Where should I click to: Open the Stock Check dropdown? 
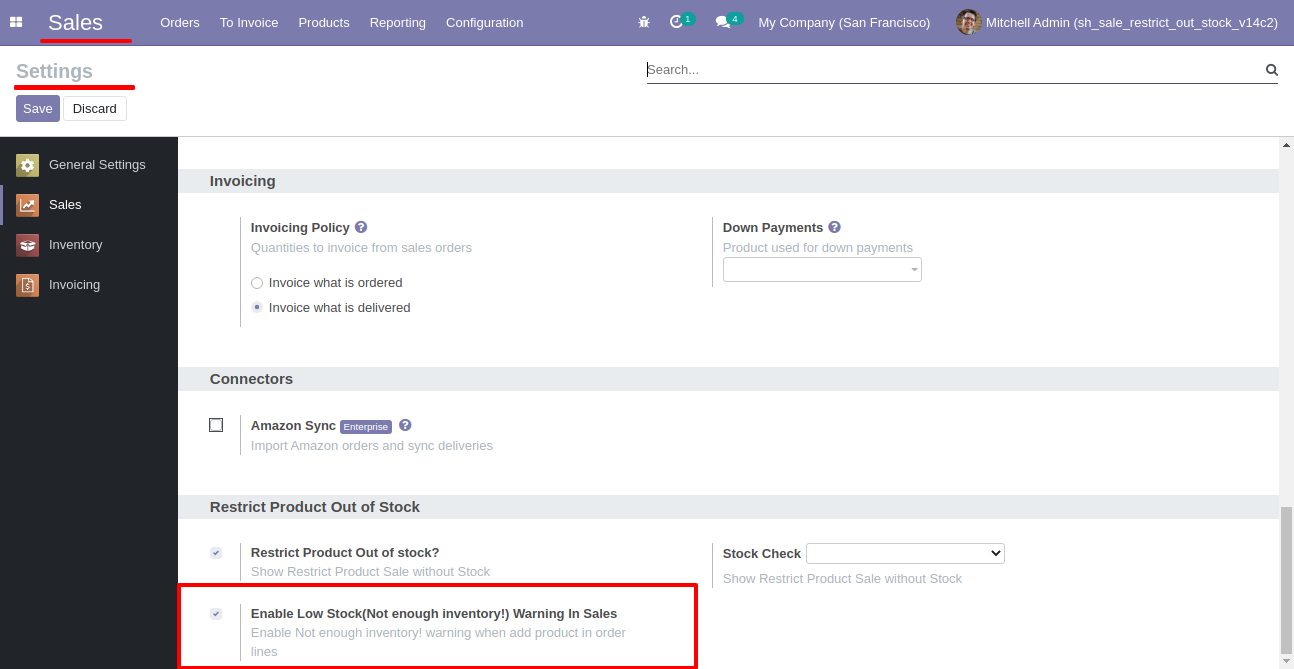(x=905, y=553)
